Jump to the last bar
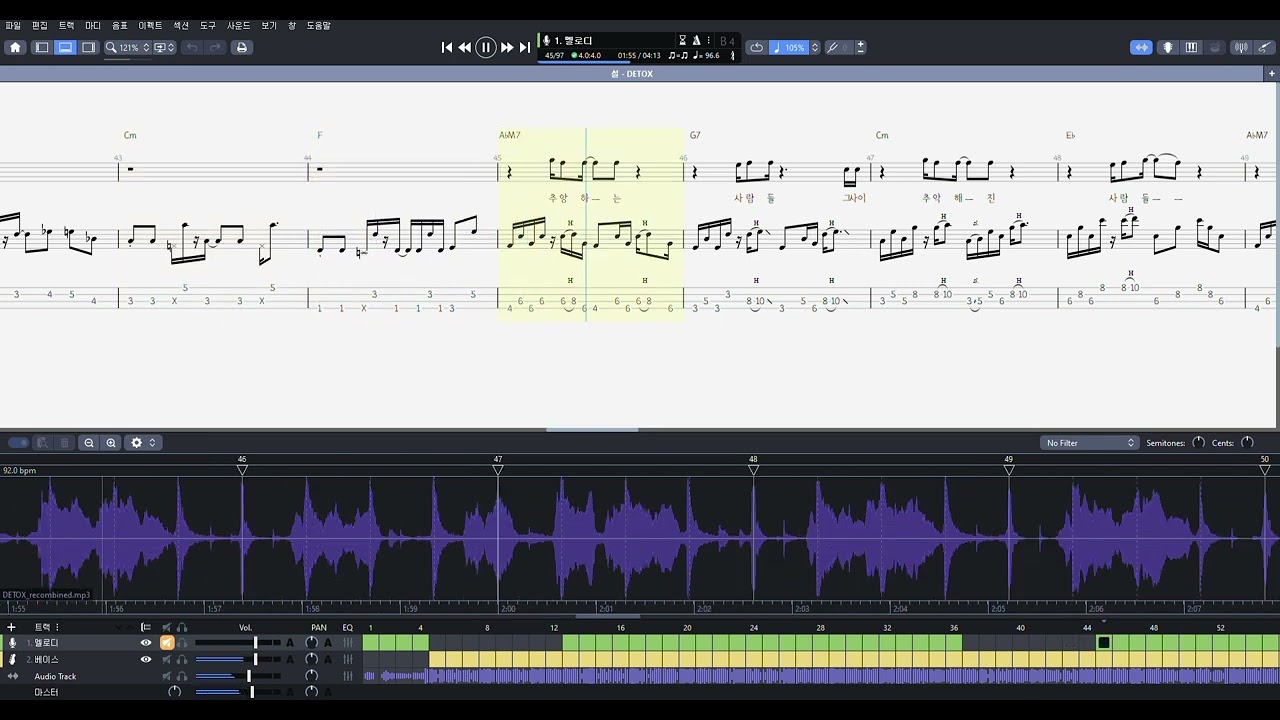Viewport: 1280px width, 720px height. 524,47
